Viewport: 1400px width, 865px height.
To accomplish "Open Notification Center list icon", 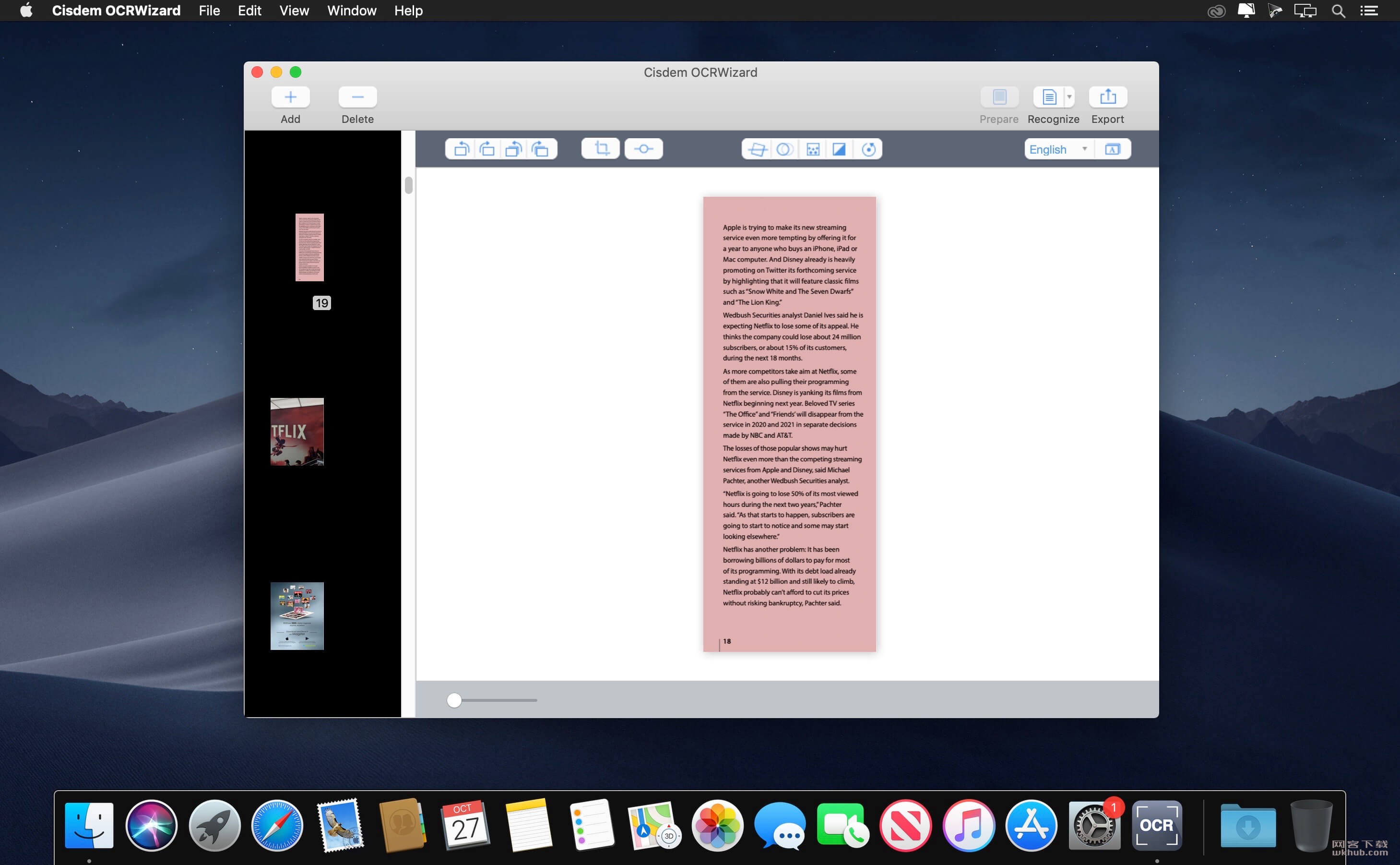I will coord(1368,10).
